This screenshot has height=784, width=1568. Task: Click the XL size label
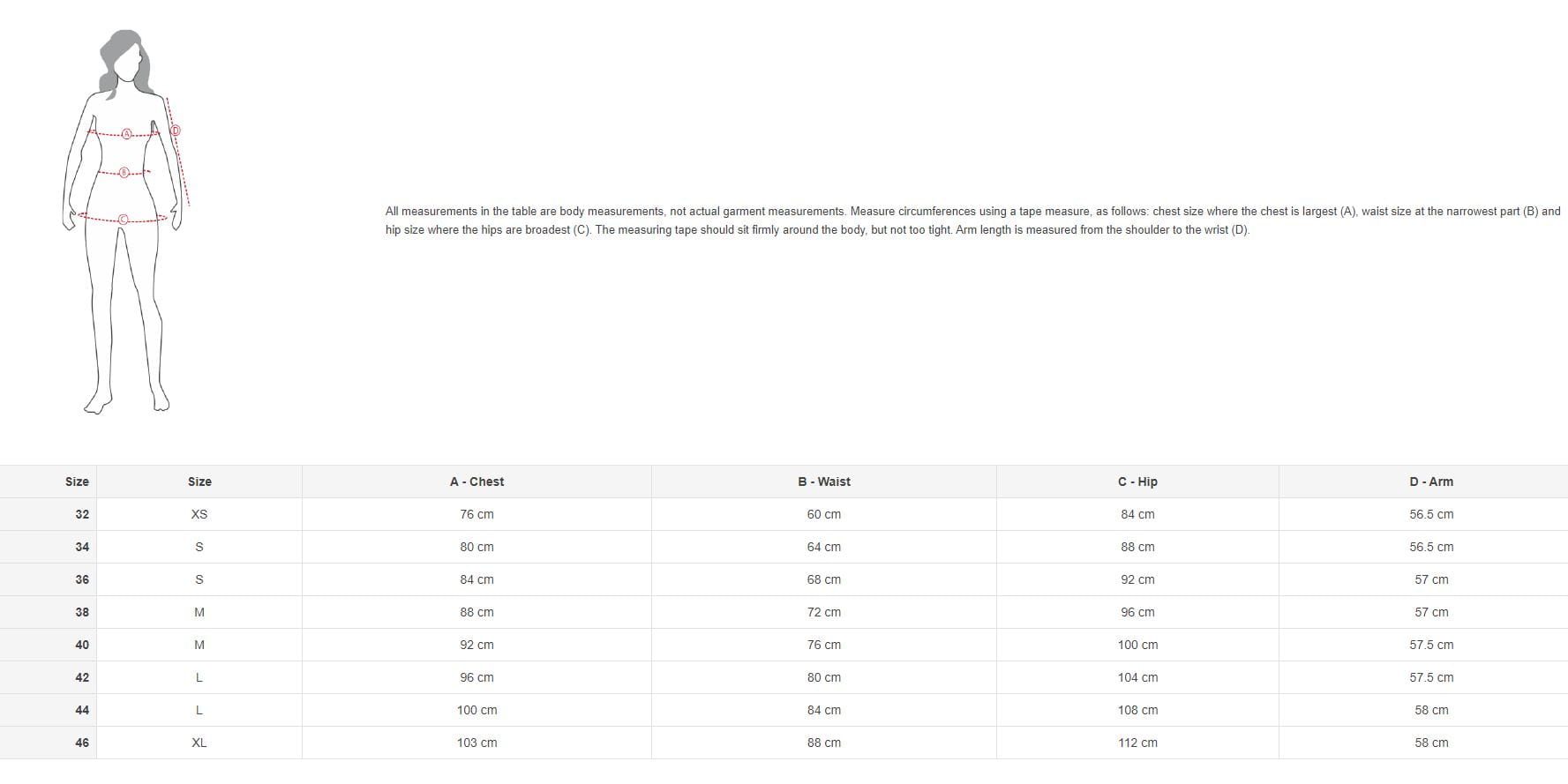point(199,743)
